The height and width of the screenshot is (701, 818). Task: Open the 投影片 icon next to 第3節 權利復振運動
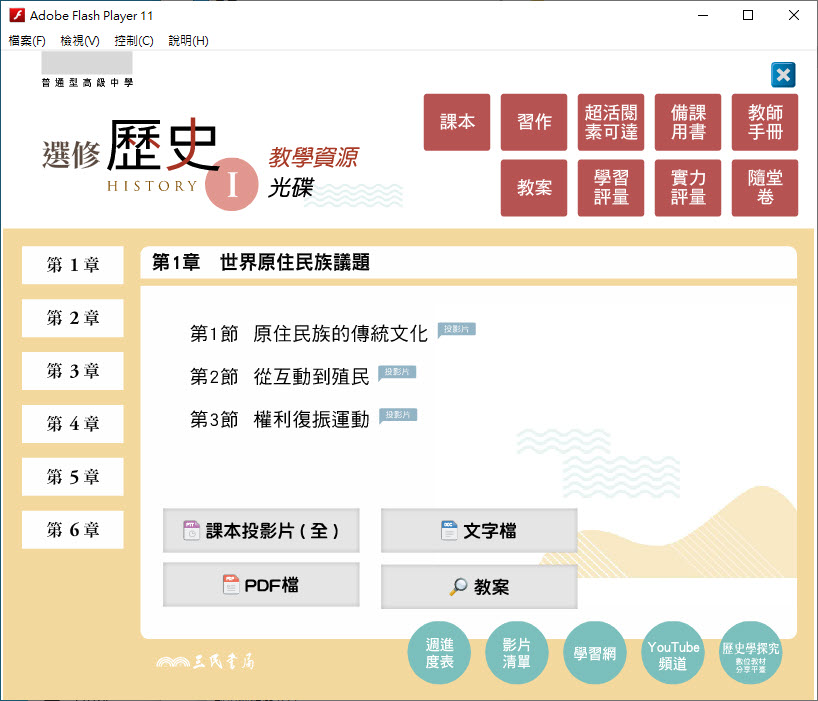pyautogui.click(x=397, y=415)
